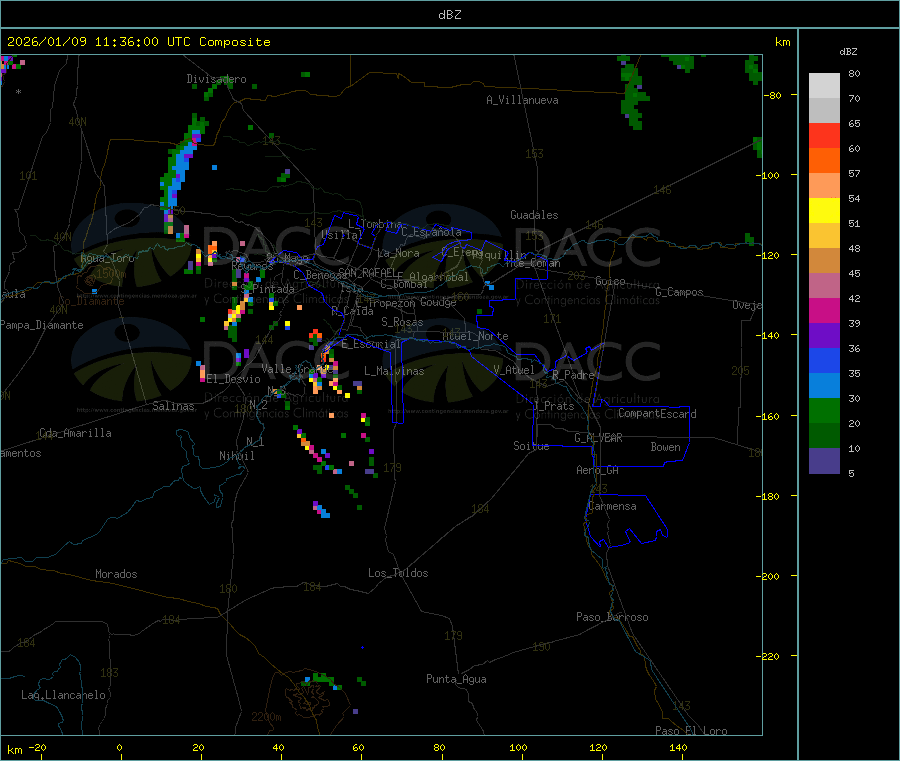900x761 pixels.
Task: Click the 100 km horizontal axis tick
Action: click(518, 747)
